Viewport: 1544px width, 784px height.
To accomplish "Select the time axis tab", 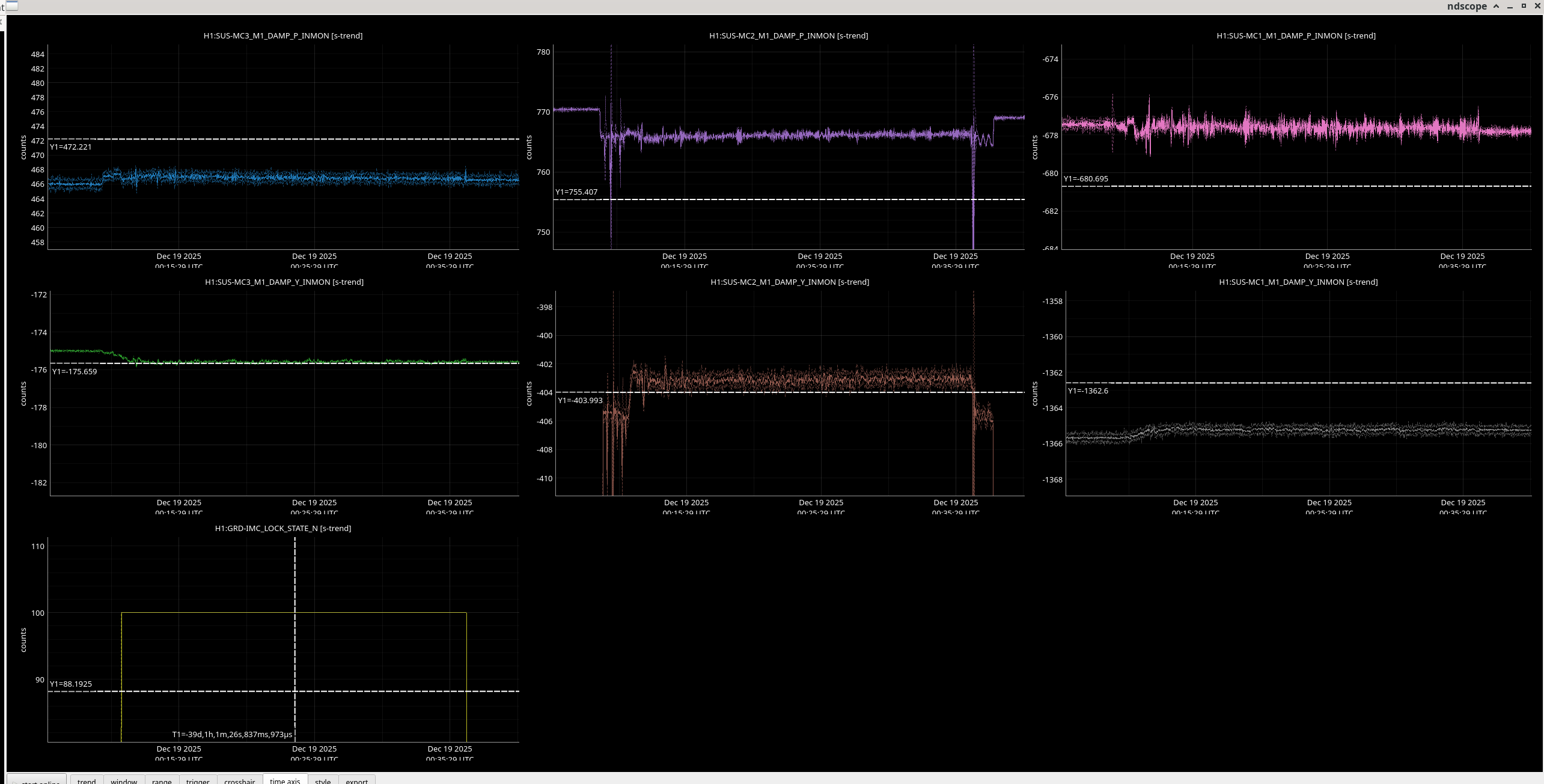I will (x=285, y=780).
